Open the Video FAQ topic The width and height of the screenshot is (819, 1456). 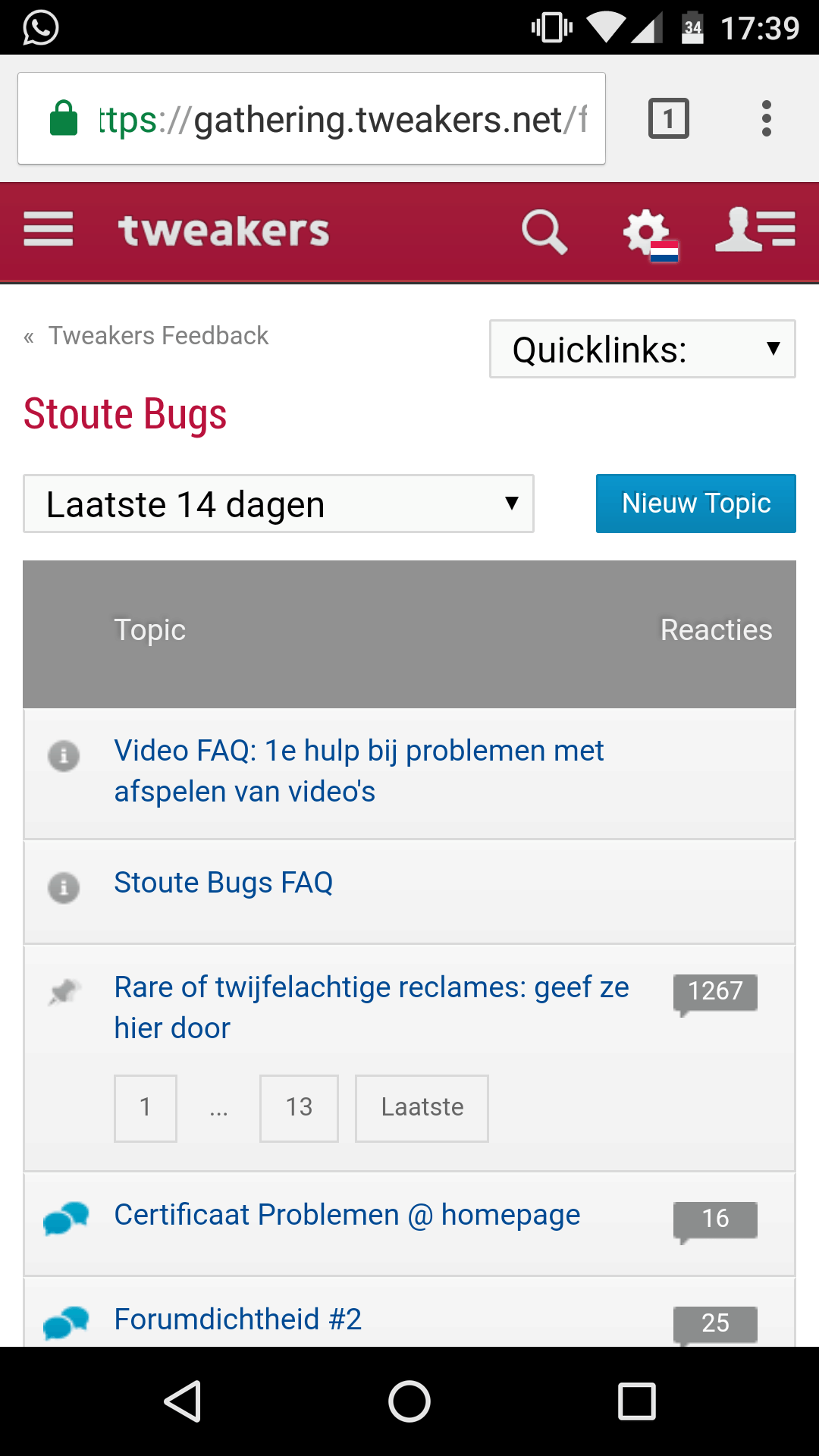click(x=358, y=770)
